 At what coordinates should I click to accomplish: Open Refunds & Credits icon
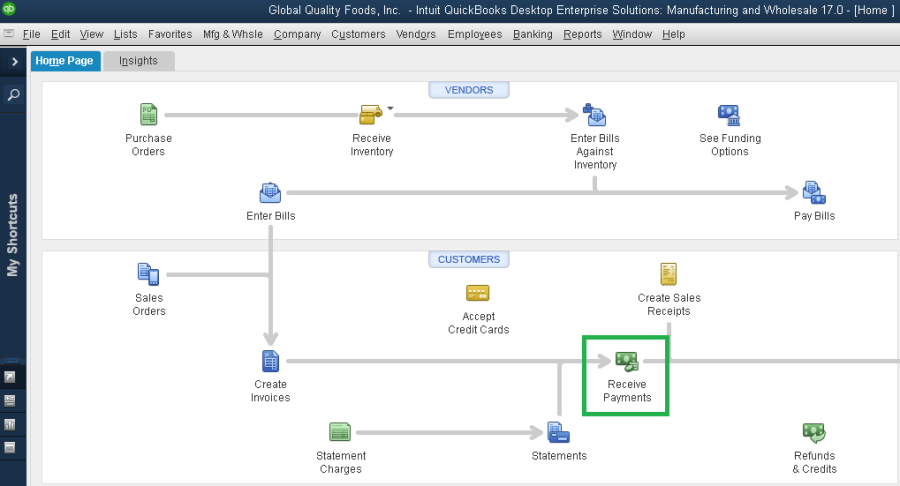(x=814, y=432)
